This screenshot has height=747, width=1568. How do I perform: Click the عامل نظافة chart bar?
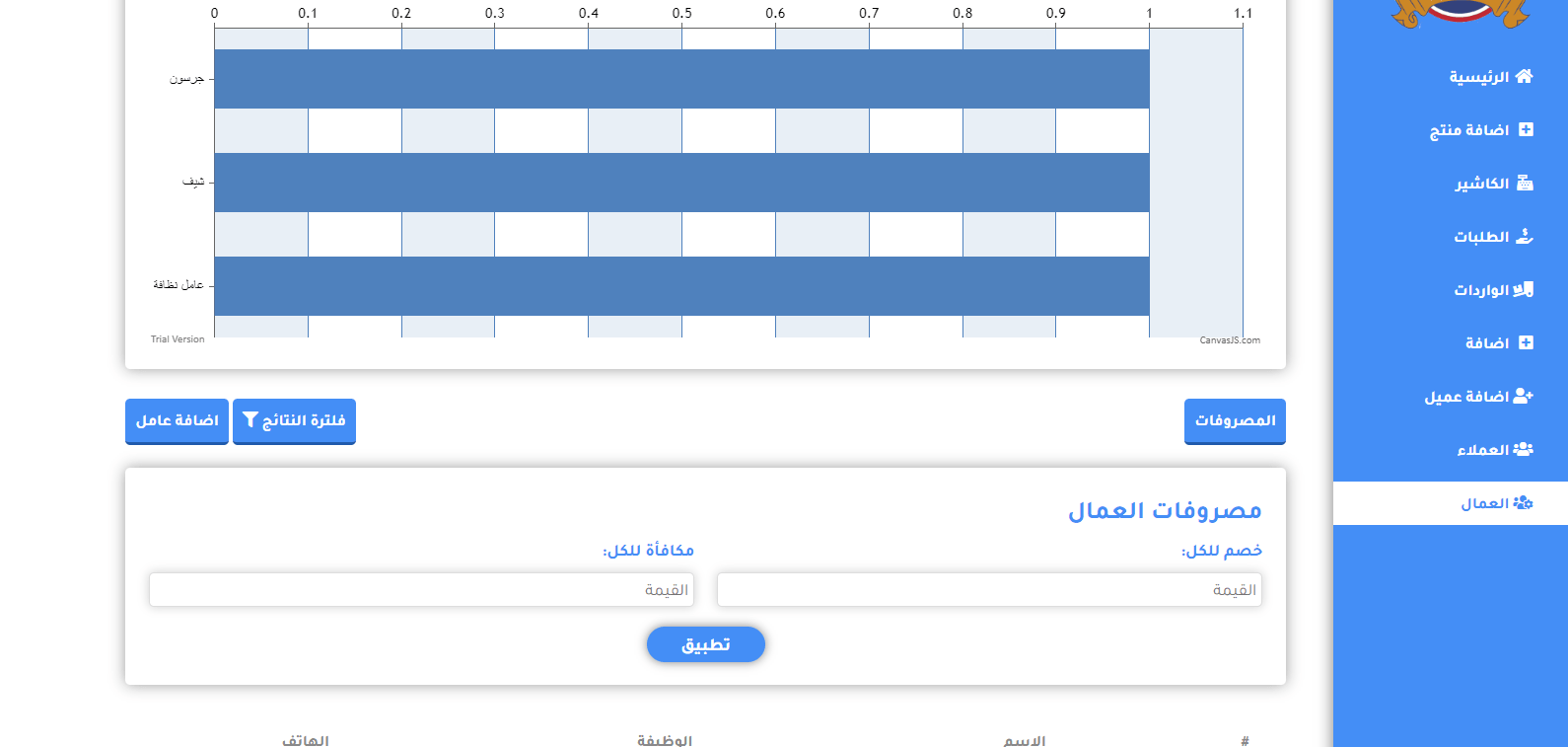681,286
